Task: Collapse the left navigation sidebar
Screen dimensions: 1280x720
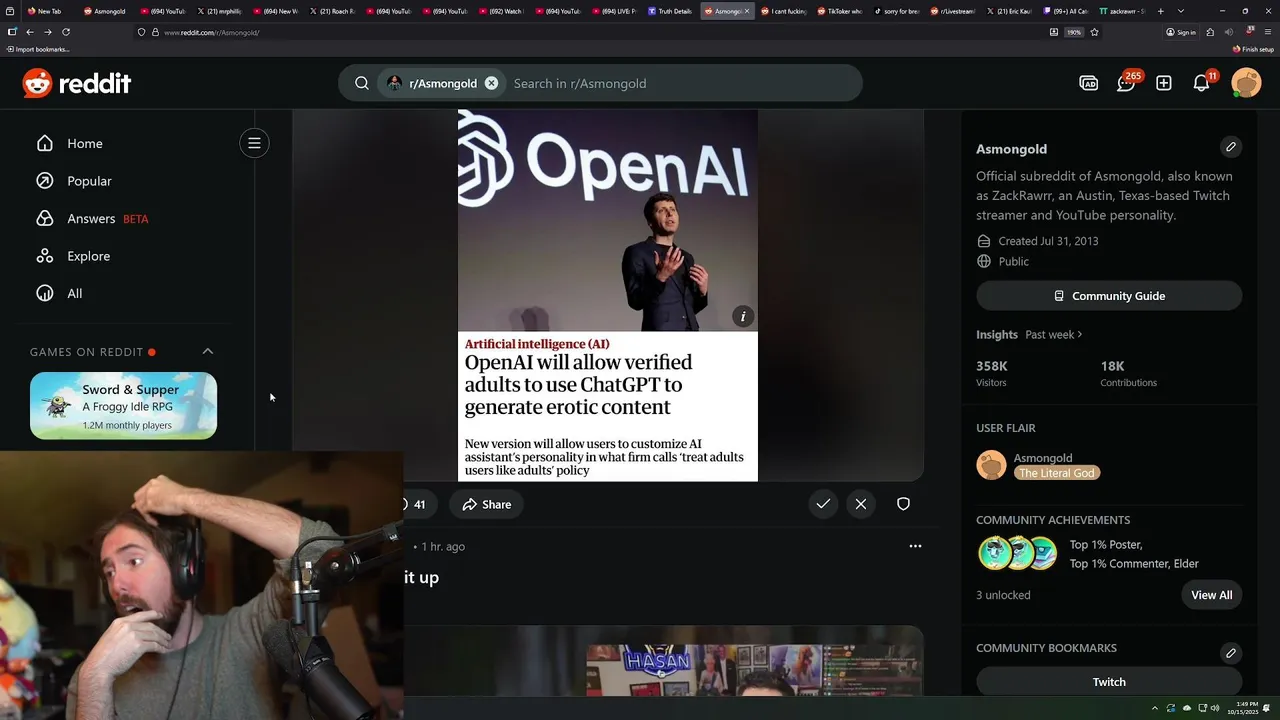Action: [x=254, y=143]
